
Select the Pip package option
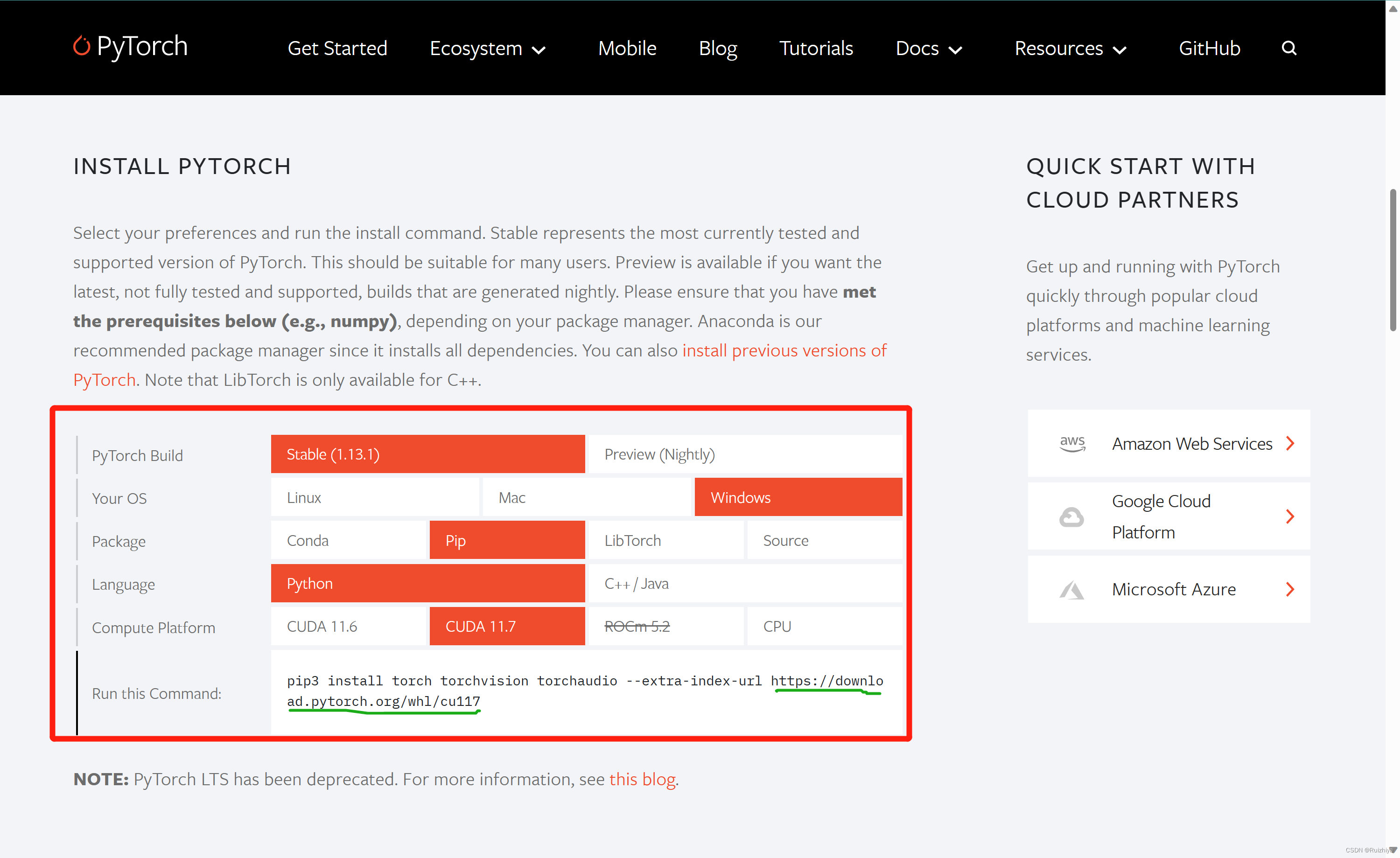[507, 540]
